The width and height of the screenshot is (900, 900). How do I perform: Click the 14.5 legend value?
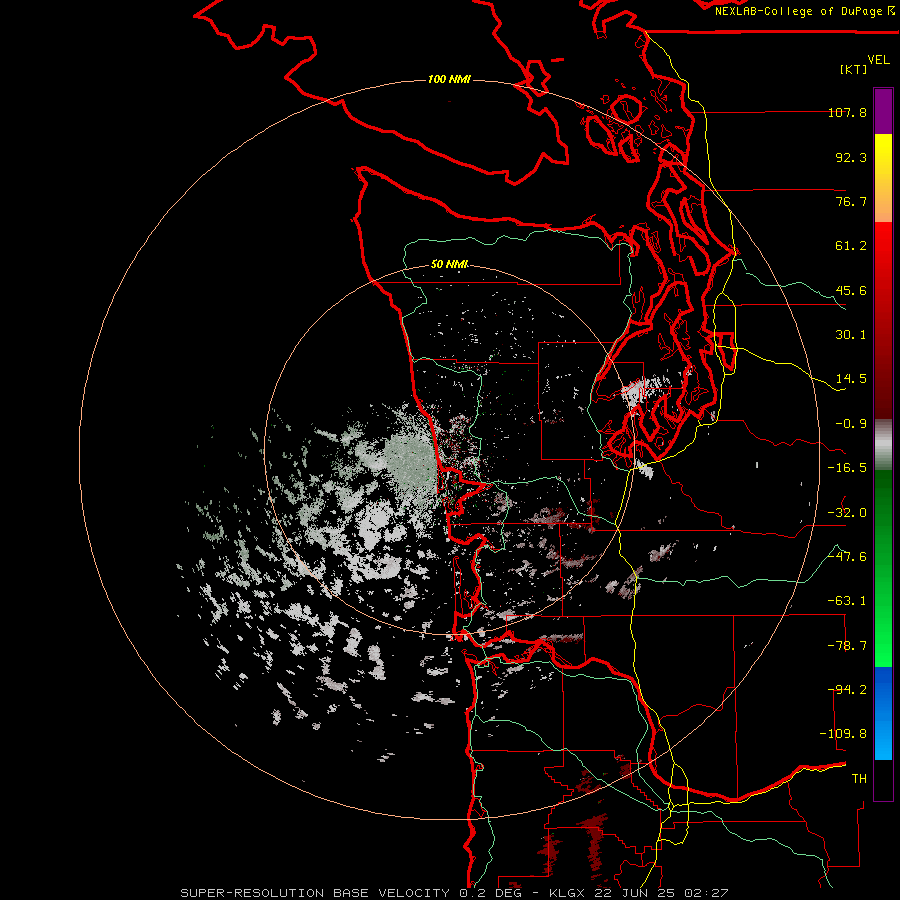851,379
